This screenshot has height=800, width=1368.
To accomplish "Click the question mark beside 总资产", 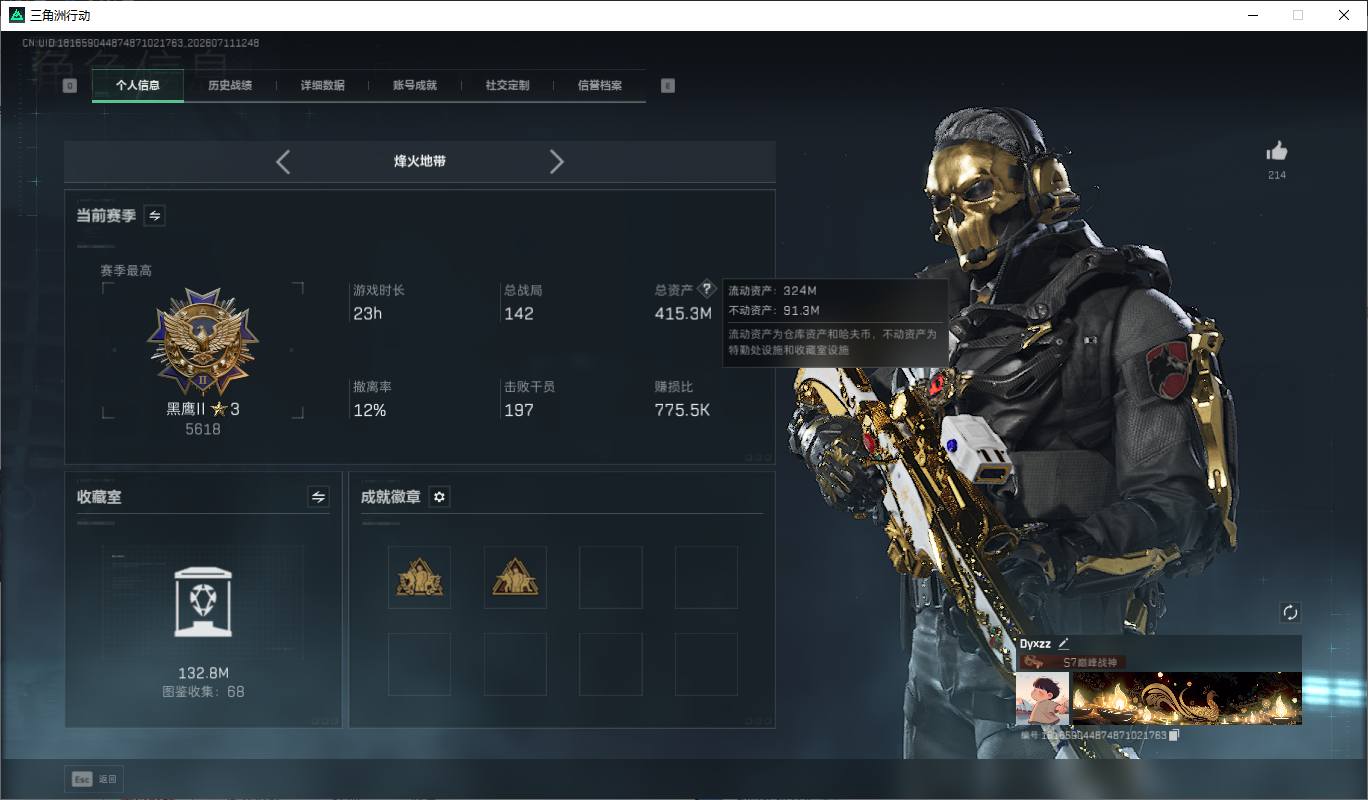I will [x=707, y=289].
